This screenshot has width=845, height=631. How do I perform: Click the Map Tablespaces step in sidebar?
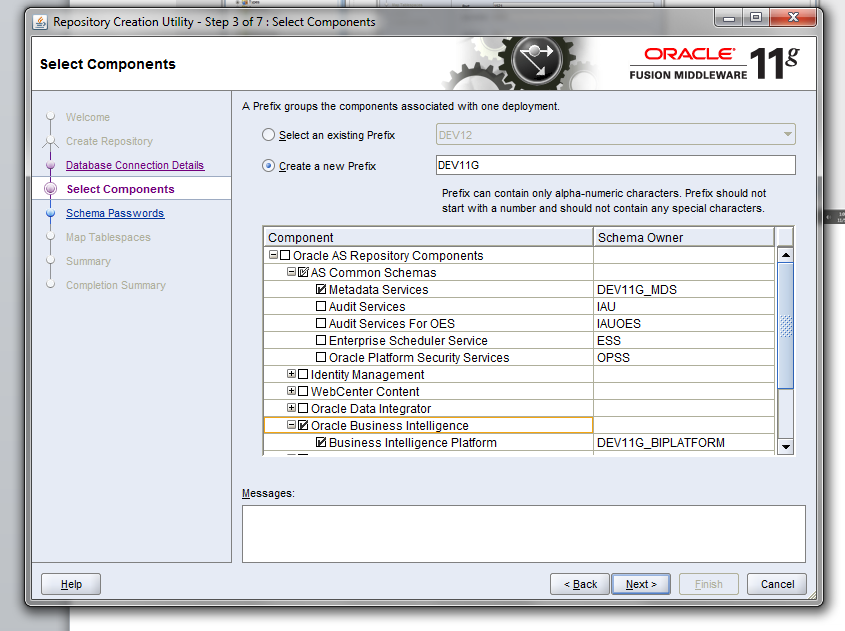pos(108,237)
